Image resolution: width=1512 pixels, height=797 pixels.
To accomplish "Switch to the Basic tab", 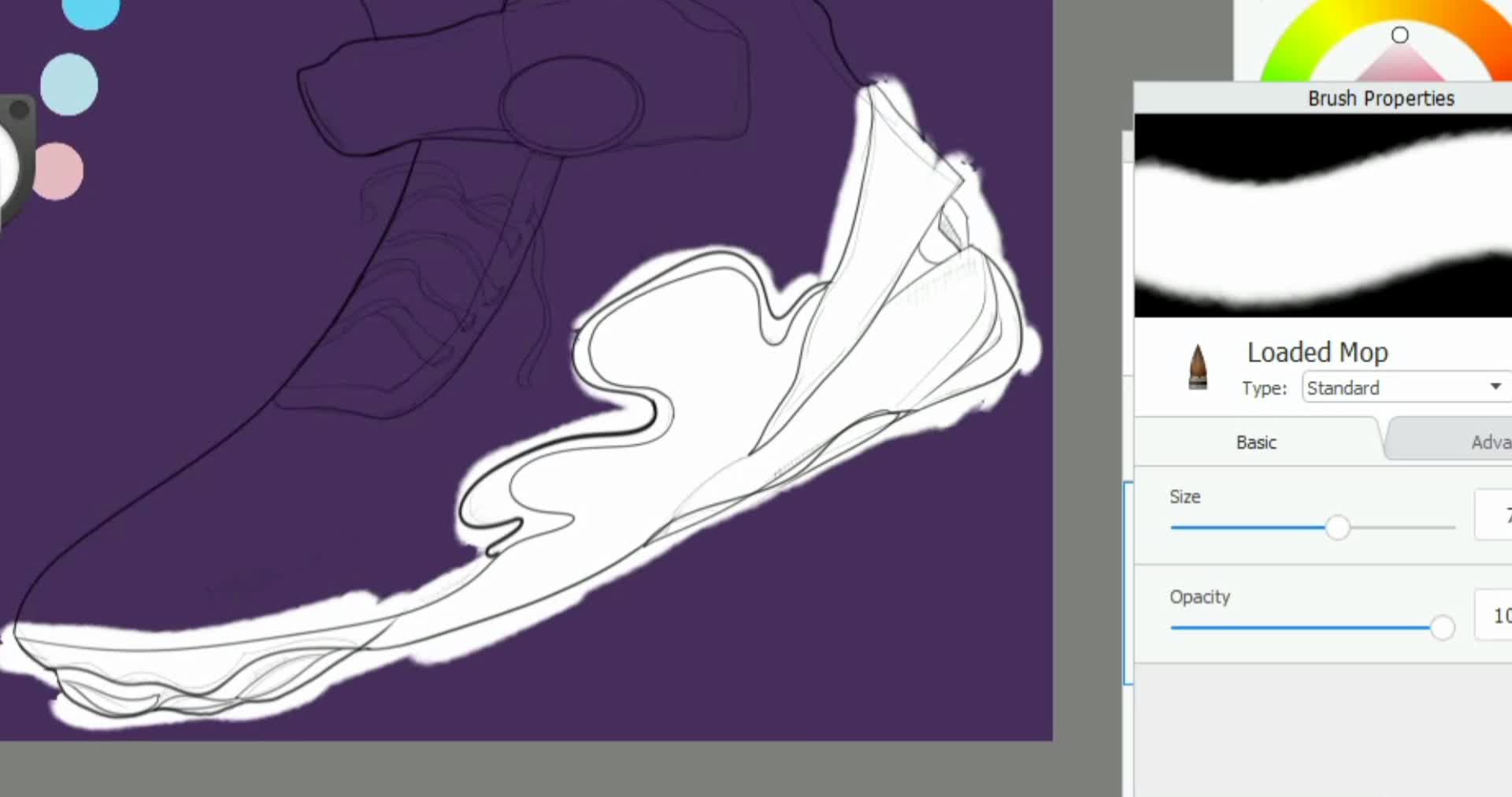I will [1256, 442].
